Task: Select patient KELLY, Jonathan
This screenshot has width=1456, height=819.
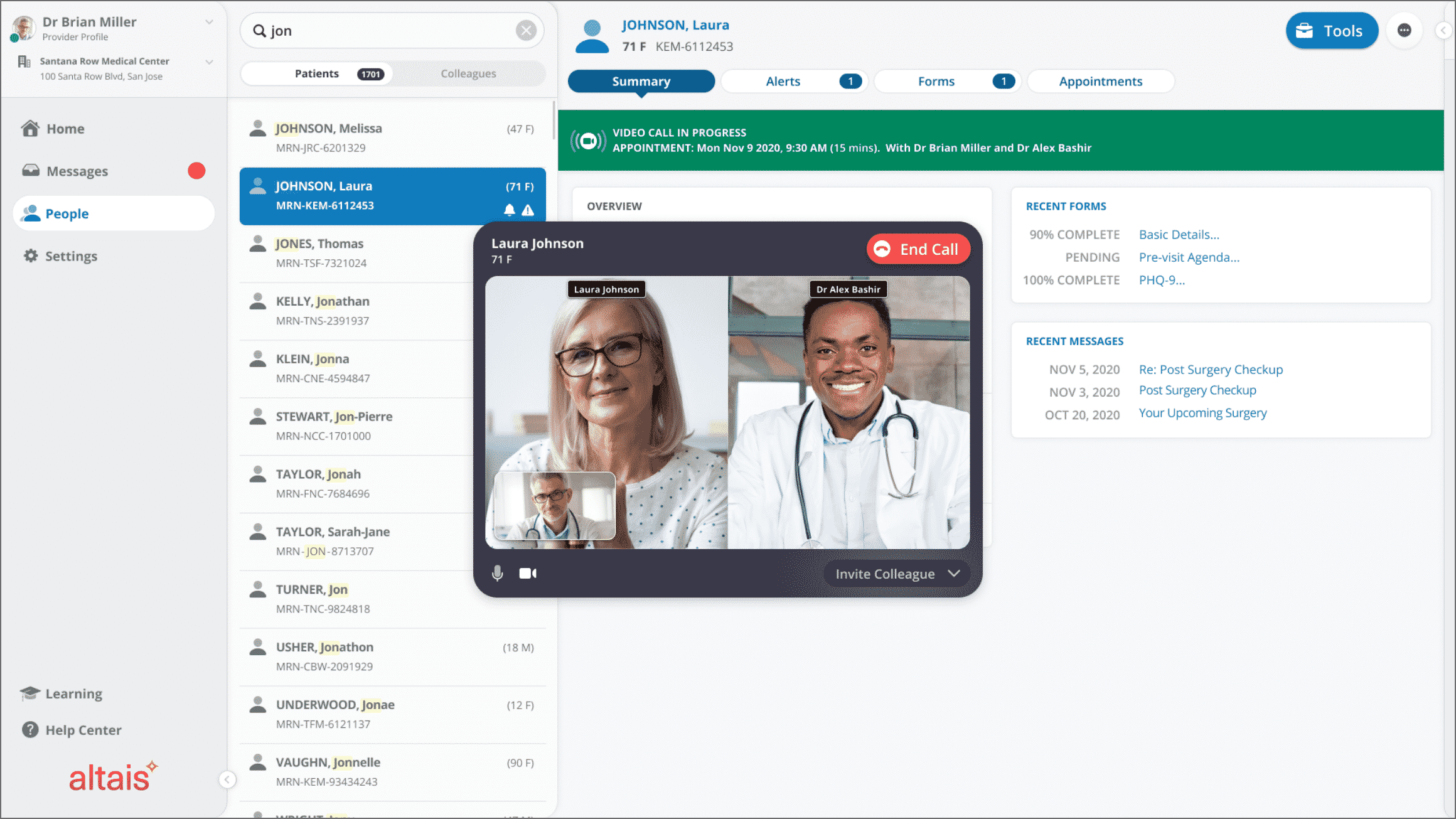Action: [358, 311]
